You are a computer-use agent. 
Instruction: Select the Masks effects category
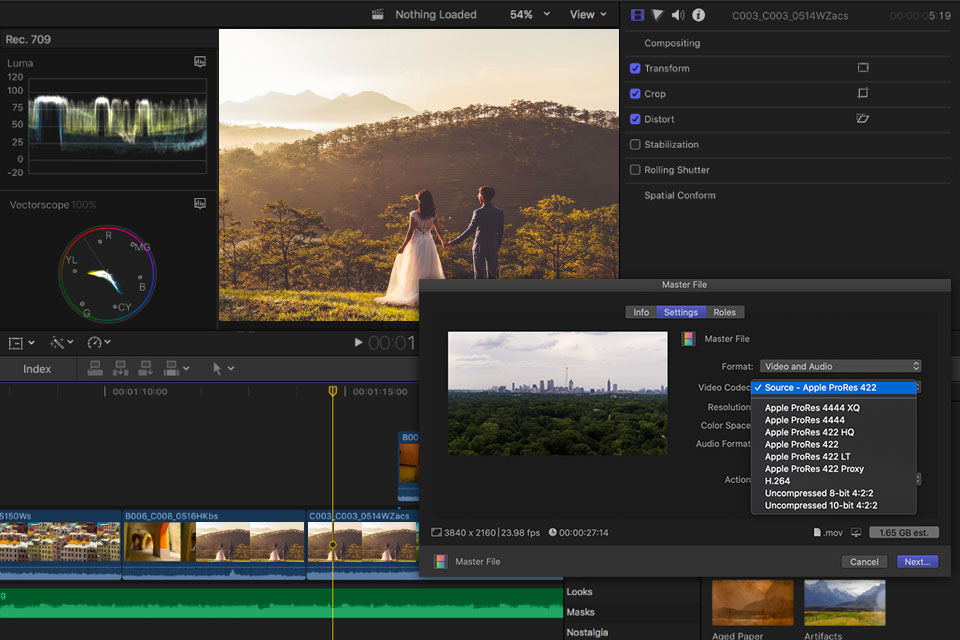point(580,612)
